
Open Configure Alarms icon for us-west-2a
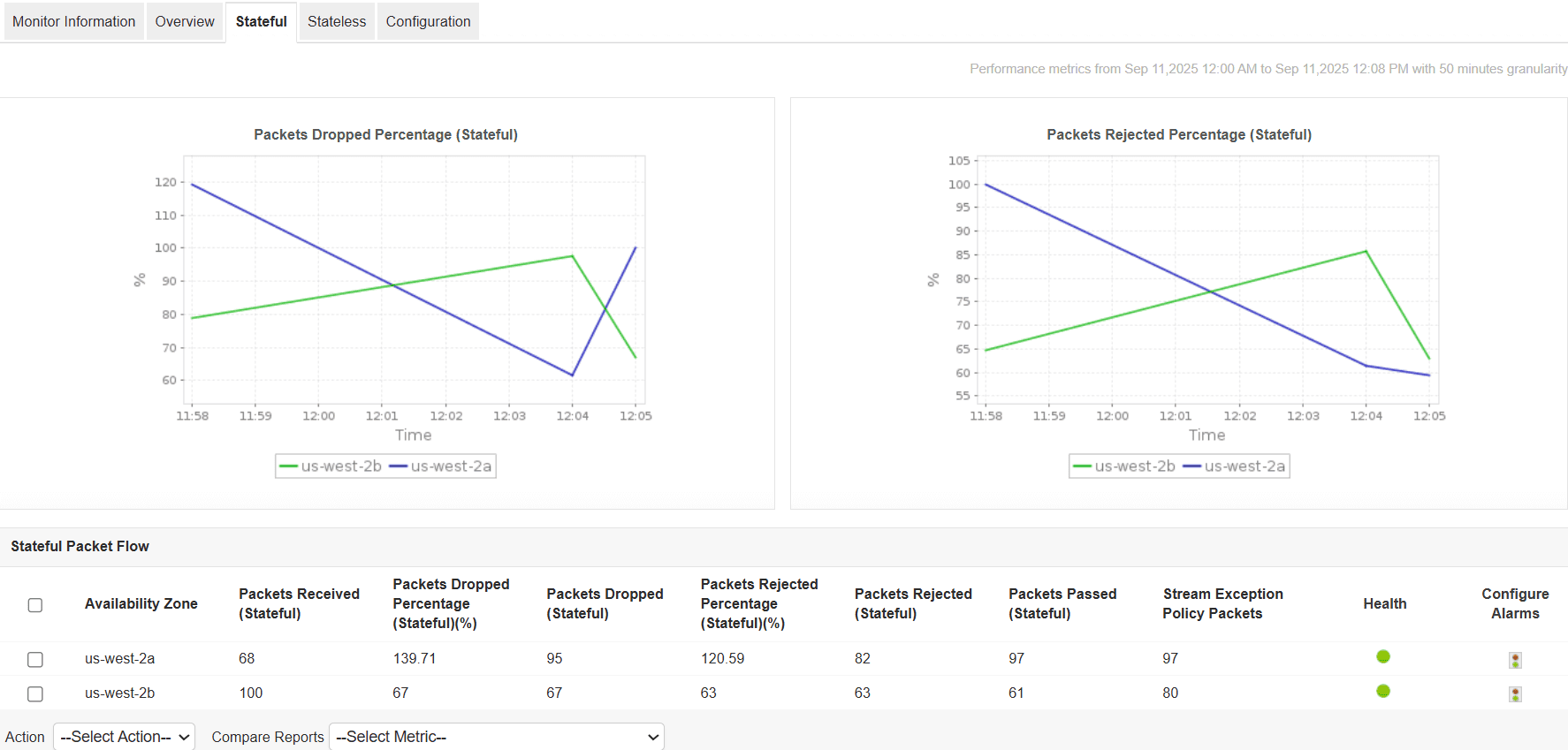[1515, 660]
